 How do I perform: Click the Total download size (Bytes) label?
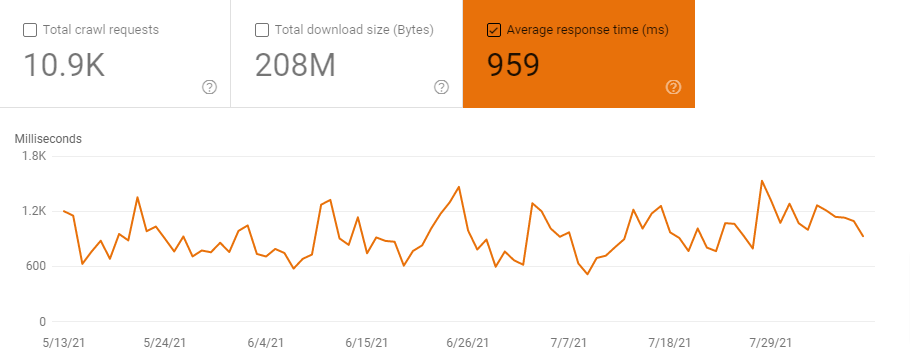(x=354, y=30)
